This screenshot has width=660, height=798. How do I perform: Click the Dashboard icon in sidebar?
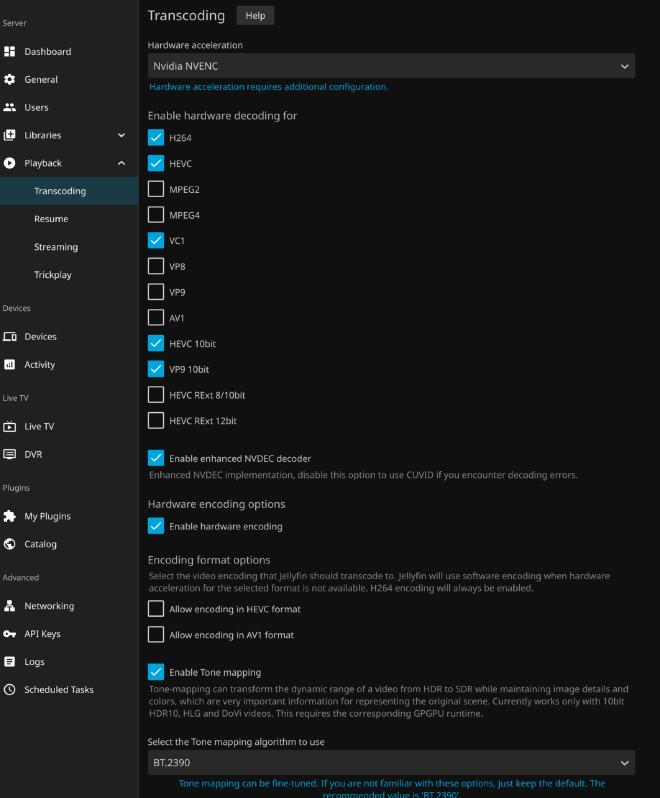10,51
